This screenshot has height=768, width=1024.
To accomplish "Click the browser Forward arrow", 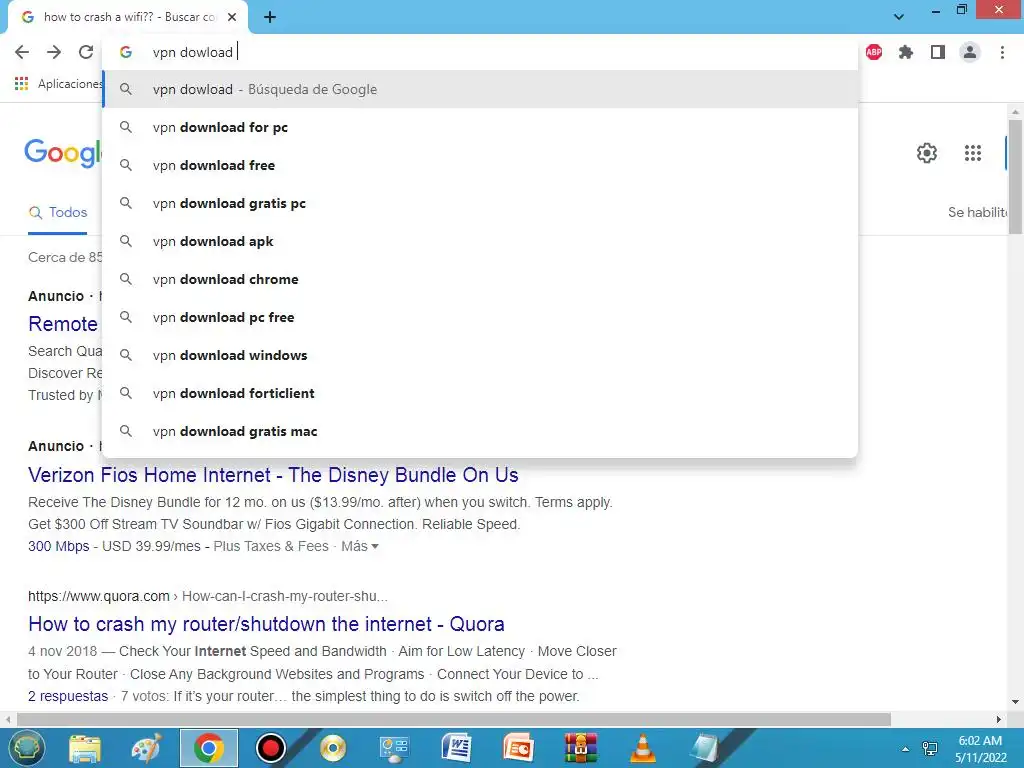I will tap(54, 52).
